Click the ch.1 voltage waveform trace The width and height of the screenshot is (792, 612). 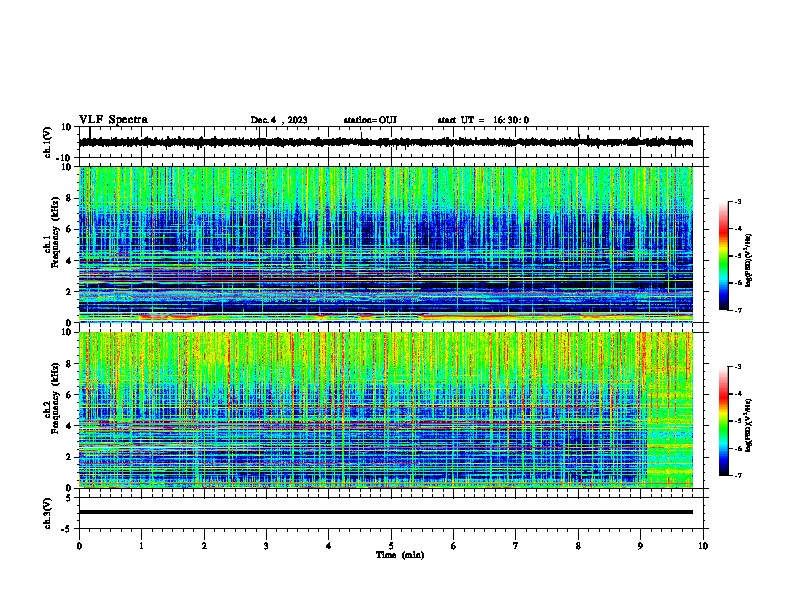point(386,142)
